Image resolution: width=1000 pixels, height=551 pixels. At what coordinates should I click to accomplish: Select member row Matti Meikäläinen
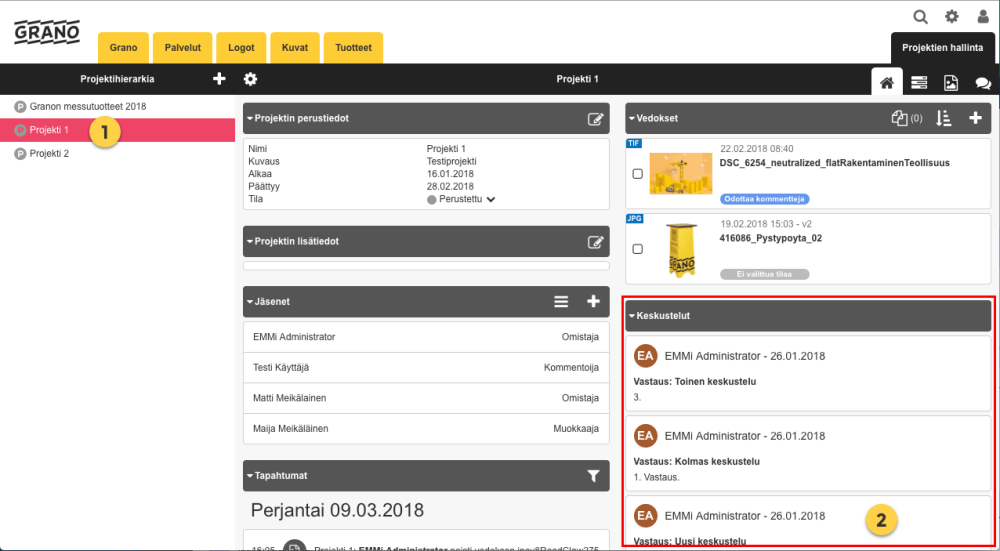click(426, 398)
